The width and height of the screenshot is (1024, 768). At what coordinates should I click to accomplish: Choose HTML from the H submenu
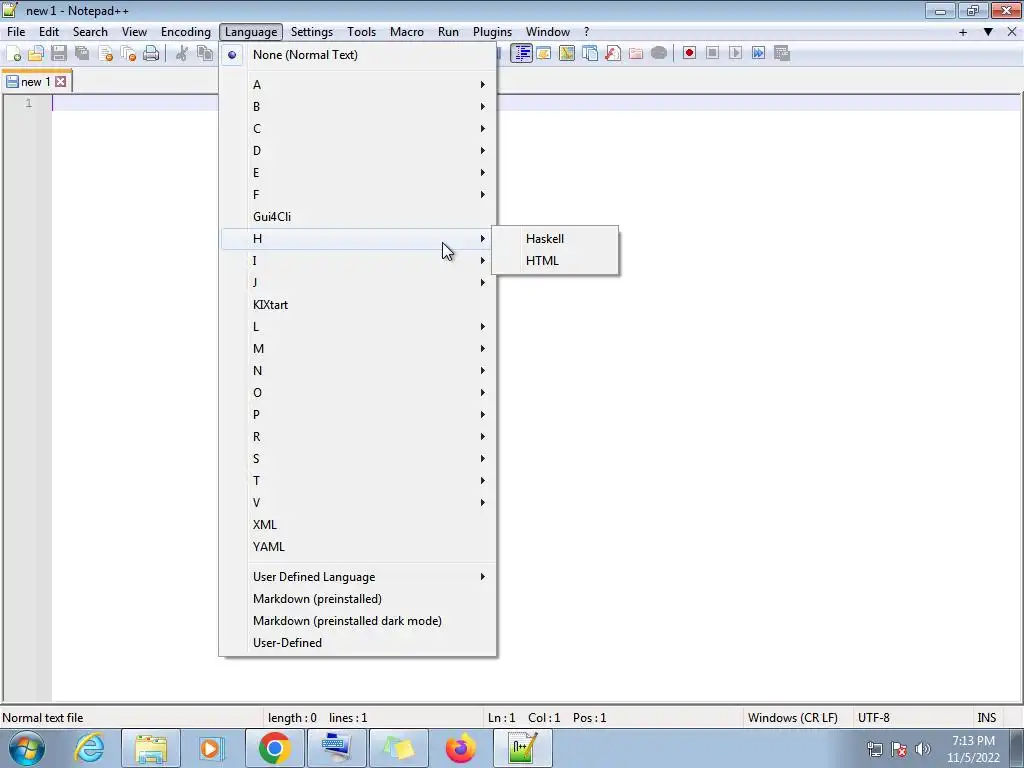click(555, 261)
